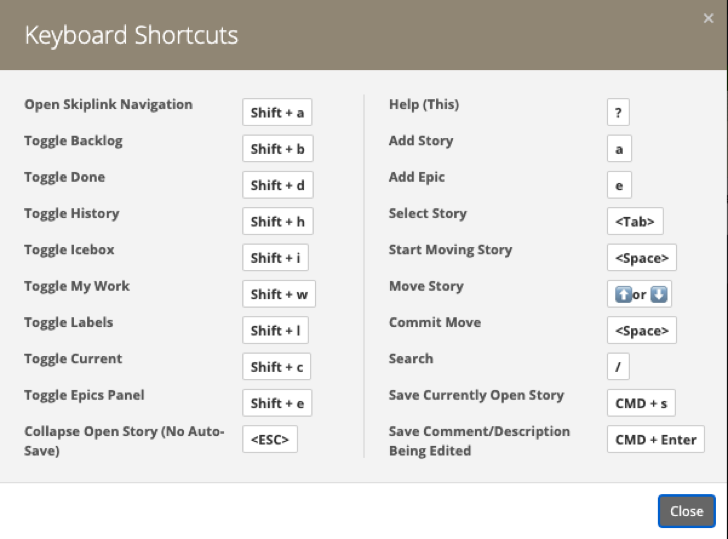728x539 pixels.
Task: Click the down arrow Move Story icon
Action: pyautogui.click(x=659, y=295)
